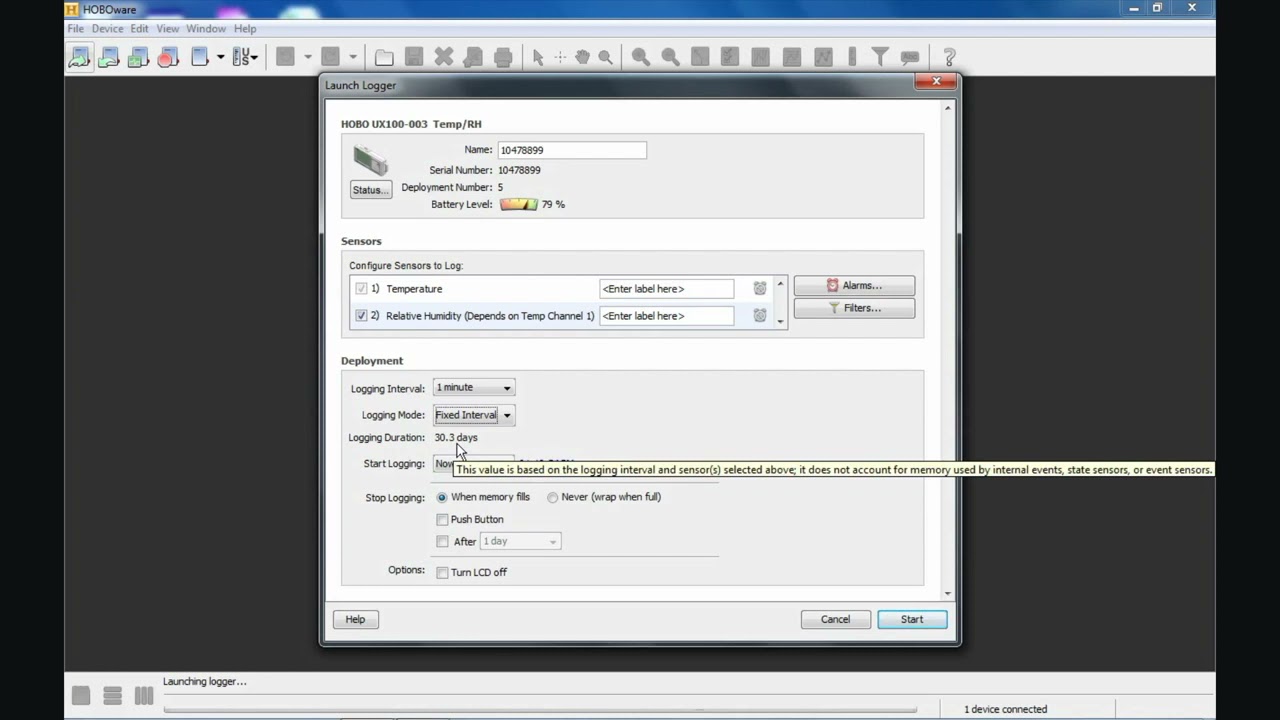
Task: Click the zoom in magnifier icon
Action: click(640, 57)
